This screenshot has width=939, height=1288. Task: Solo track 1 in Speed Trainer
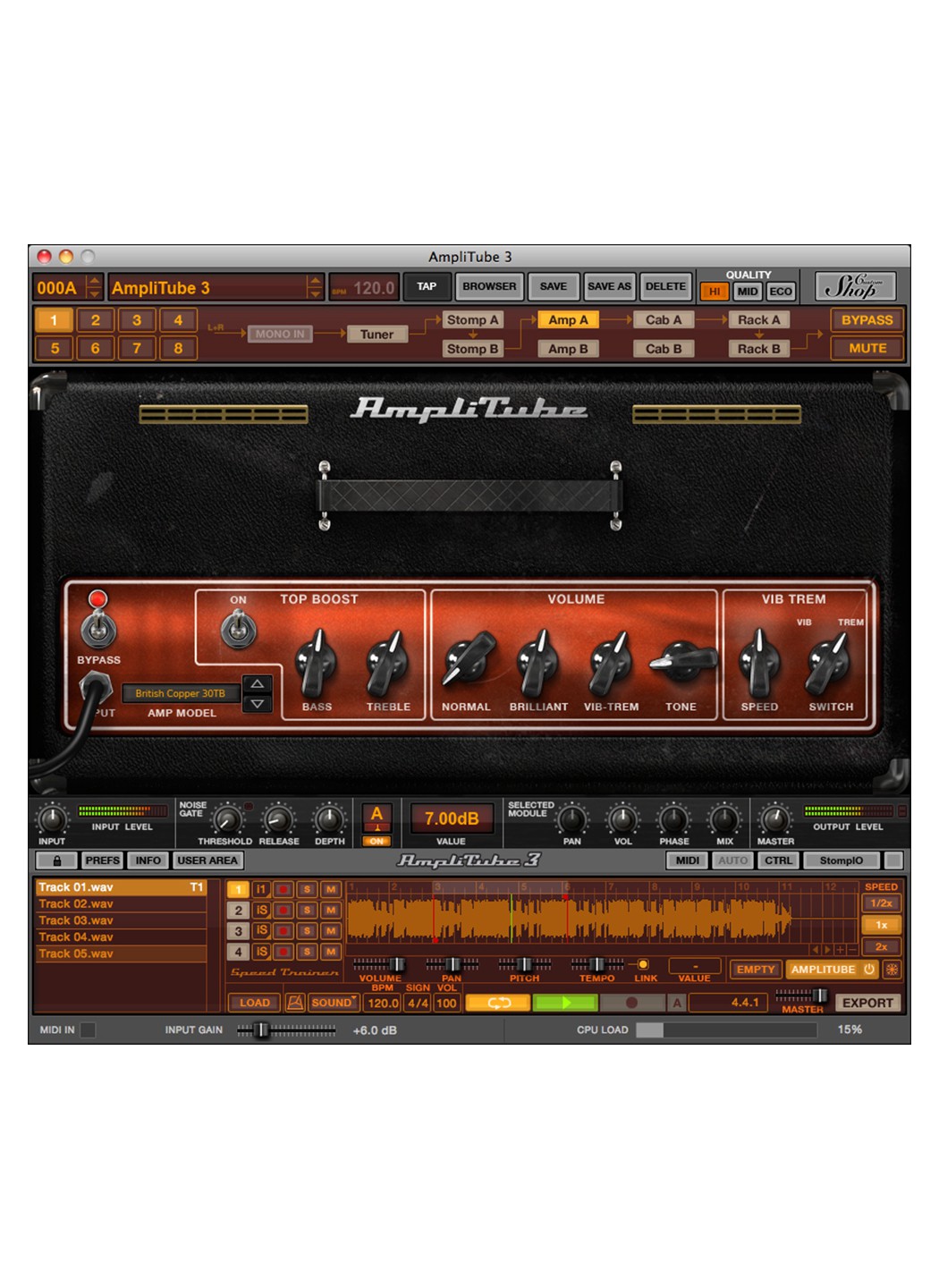pyautogui.click(x=307, y=889)
